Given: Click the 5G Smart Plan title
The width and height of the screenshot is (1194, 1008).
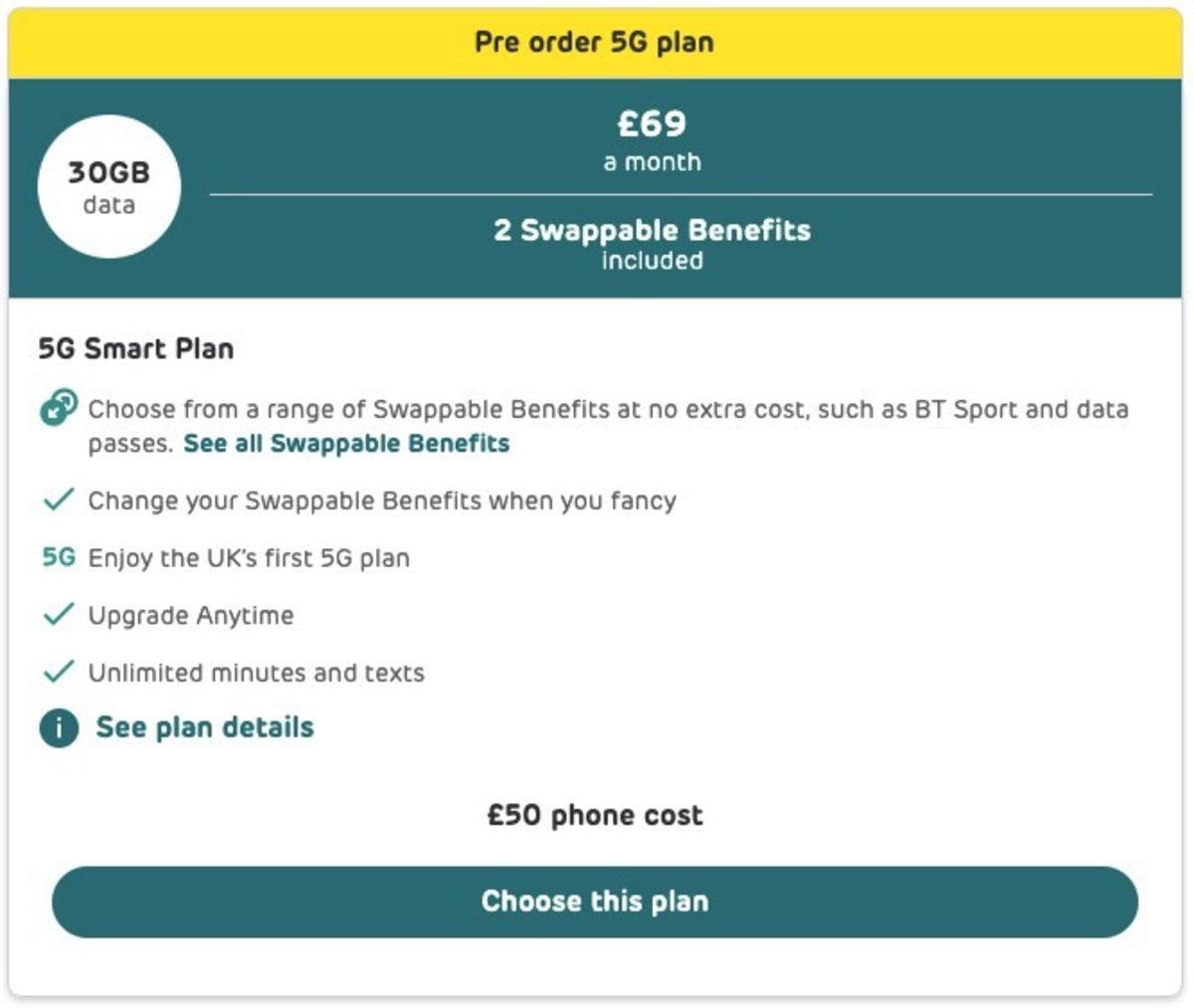Looking at the screenshot, I should pos(136,349).
